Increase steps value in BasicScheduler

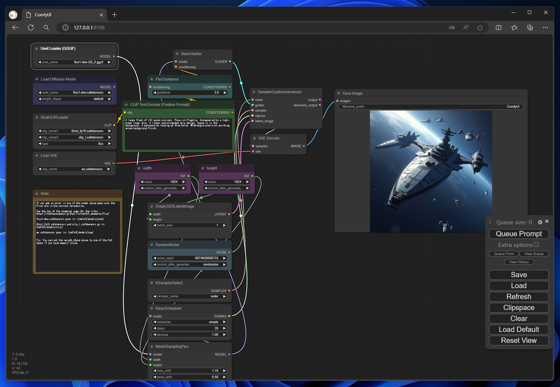[x=225, y=328]
